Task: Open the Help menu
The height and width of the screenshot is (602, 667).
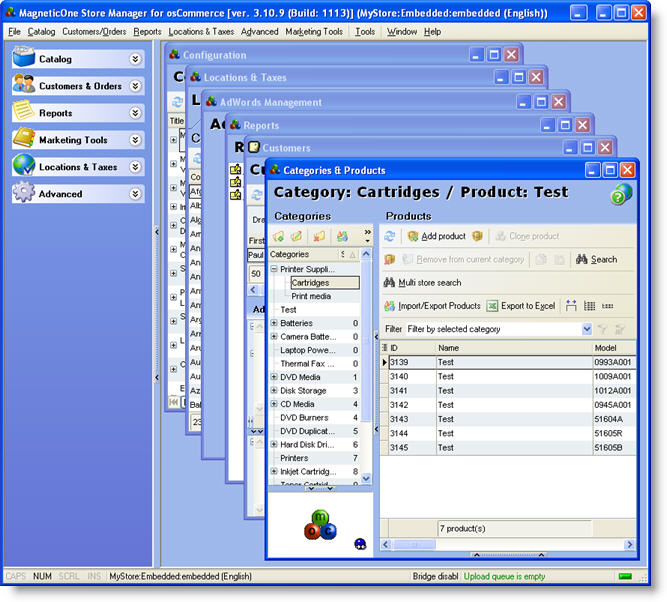Action: tap(432, 31)
